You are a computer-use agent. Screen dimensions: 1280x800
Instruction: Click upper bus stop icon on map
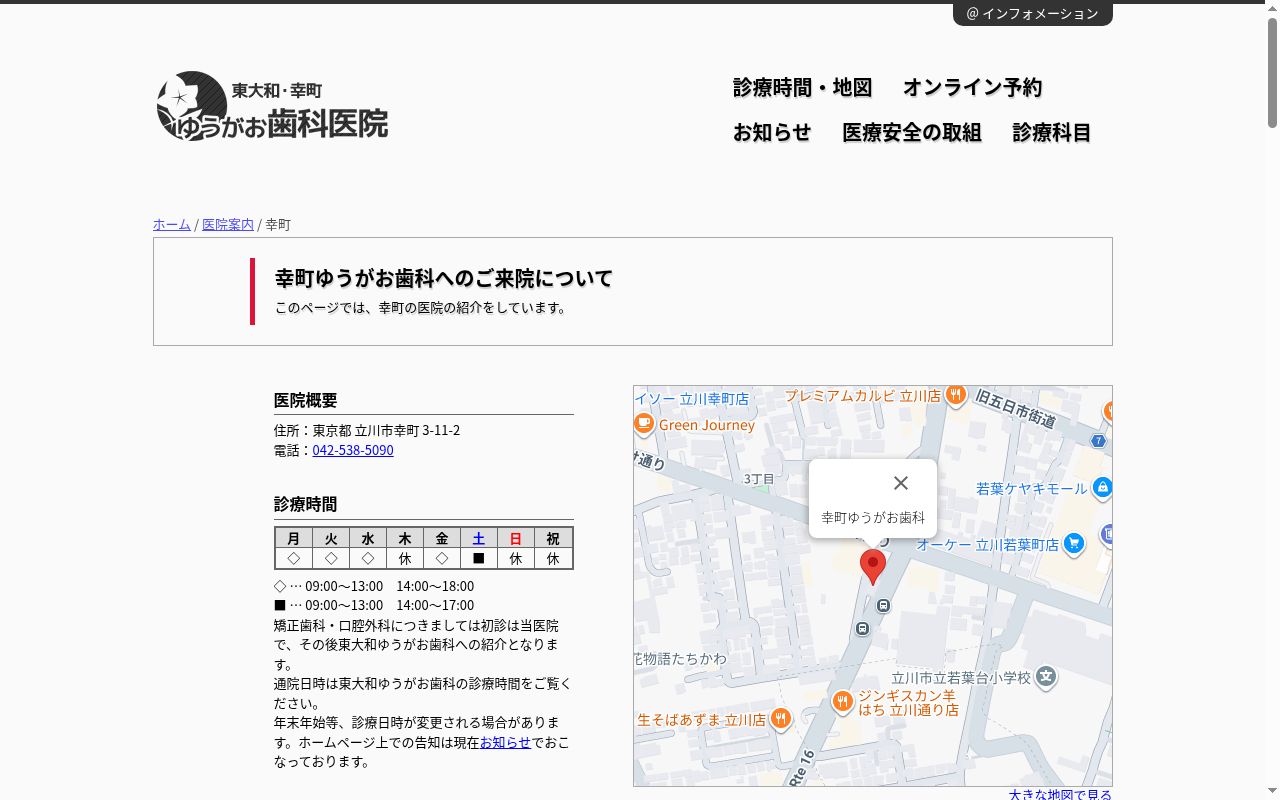(x=884, y=605)
